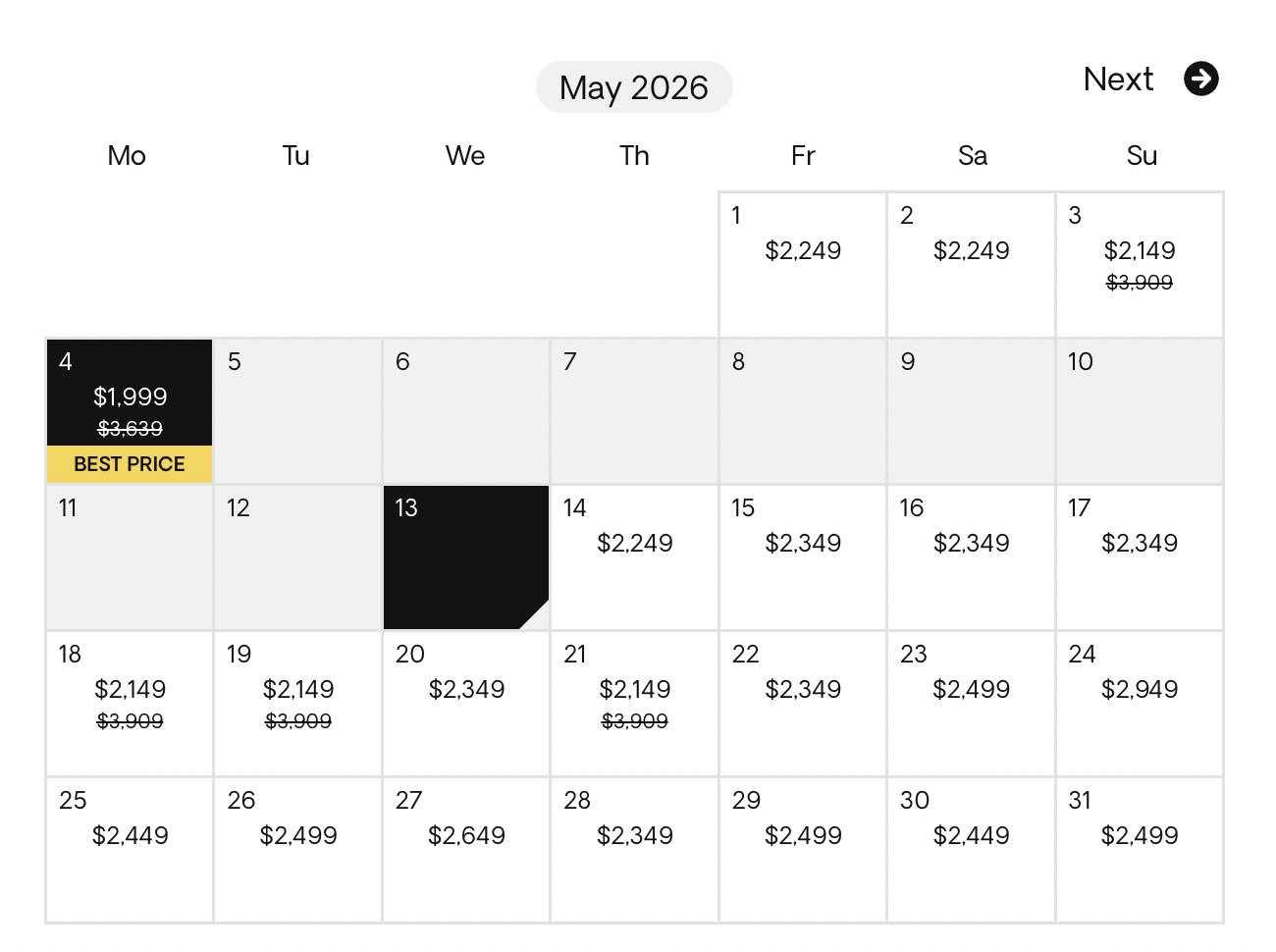Screen dimensions: 1276x952
Task: Choose May 31 at $2,499
Action: pos(1140,850)
